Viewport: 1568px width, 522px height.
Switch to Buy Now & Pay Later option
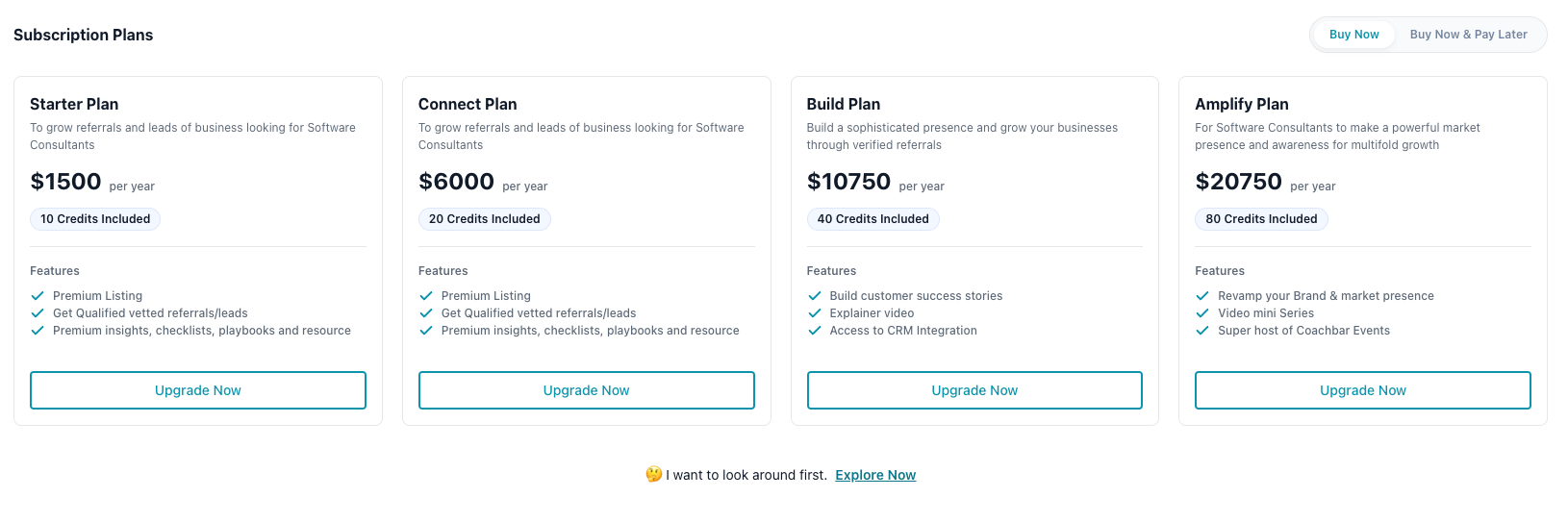[x=1468, y=35]
